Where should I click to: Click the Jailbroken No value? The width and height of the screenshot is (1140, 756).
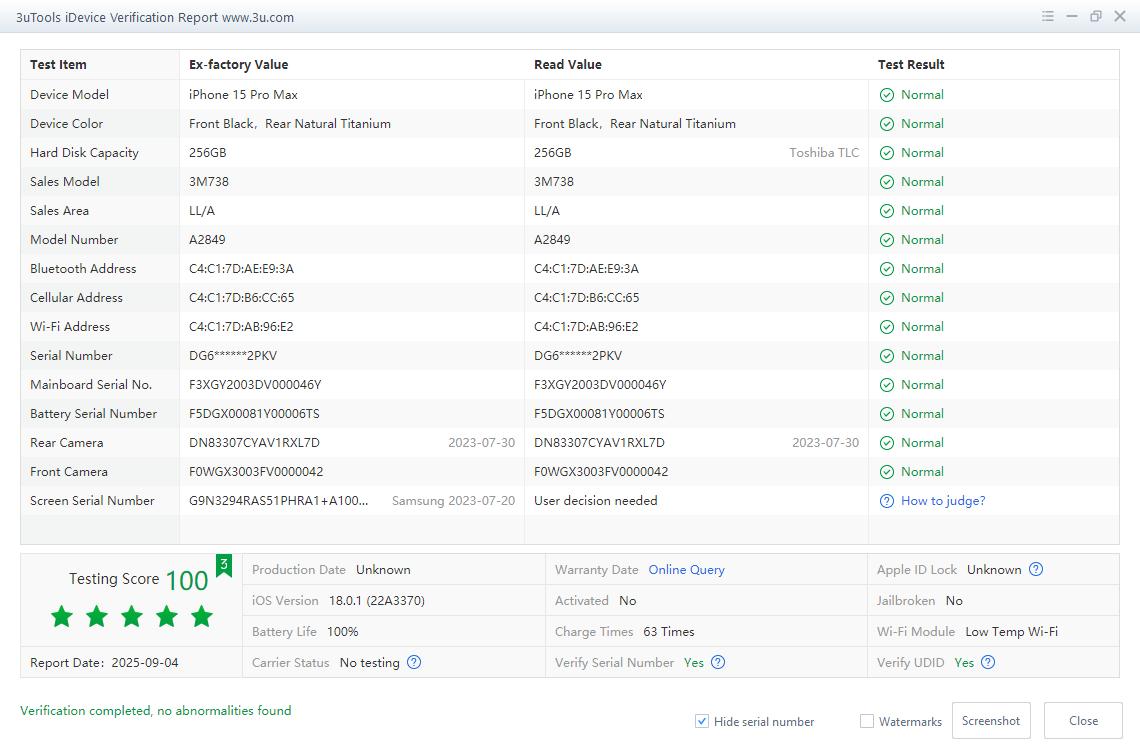pos(954,600)
